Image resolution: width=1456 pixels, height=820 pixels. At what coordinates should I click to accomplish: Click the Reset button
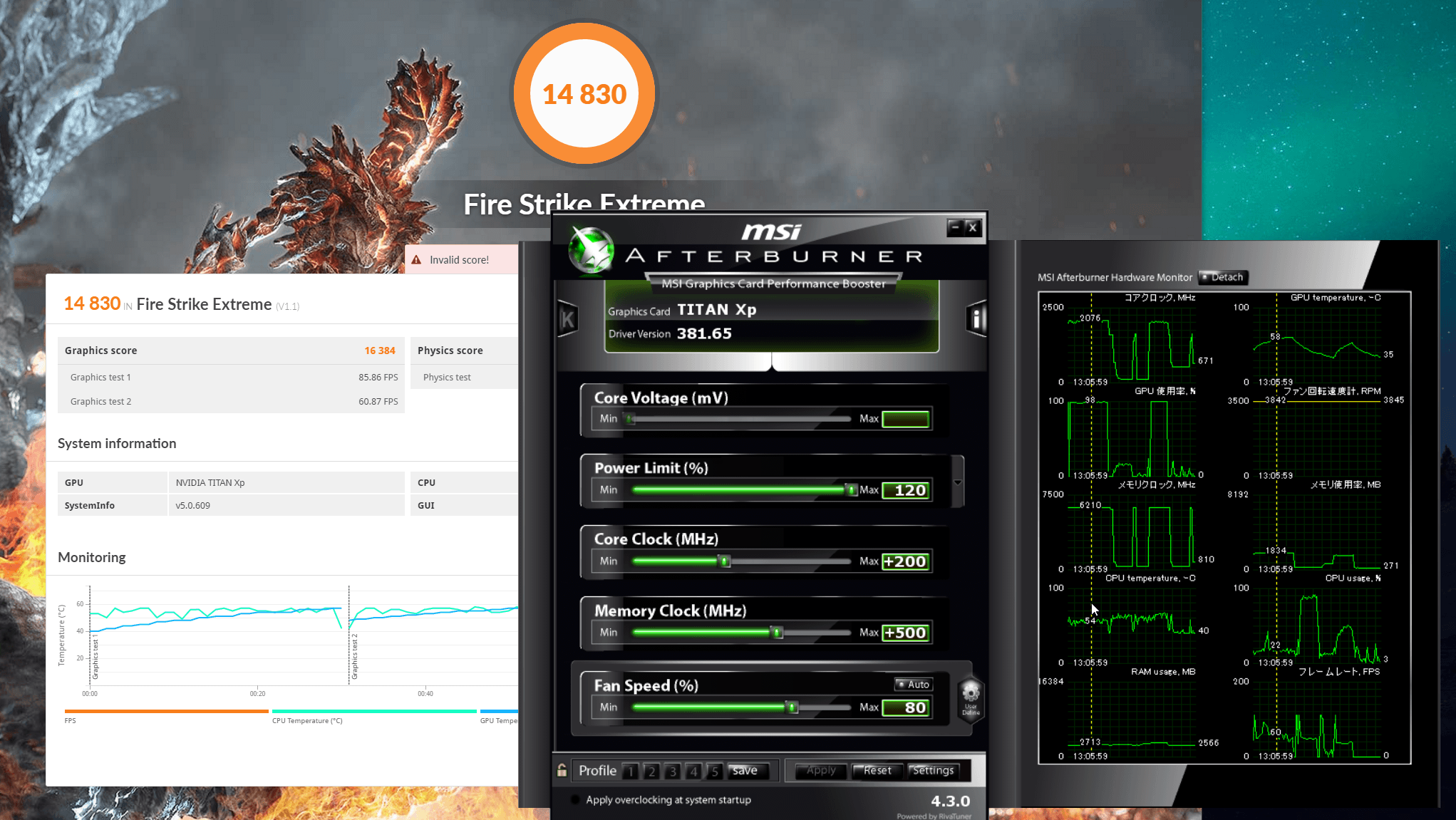877,771
